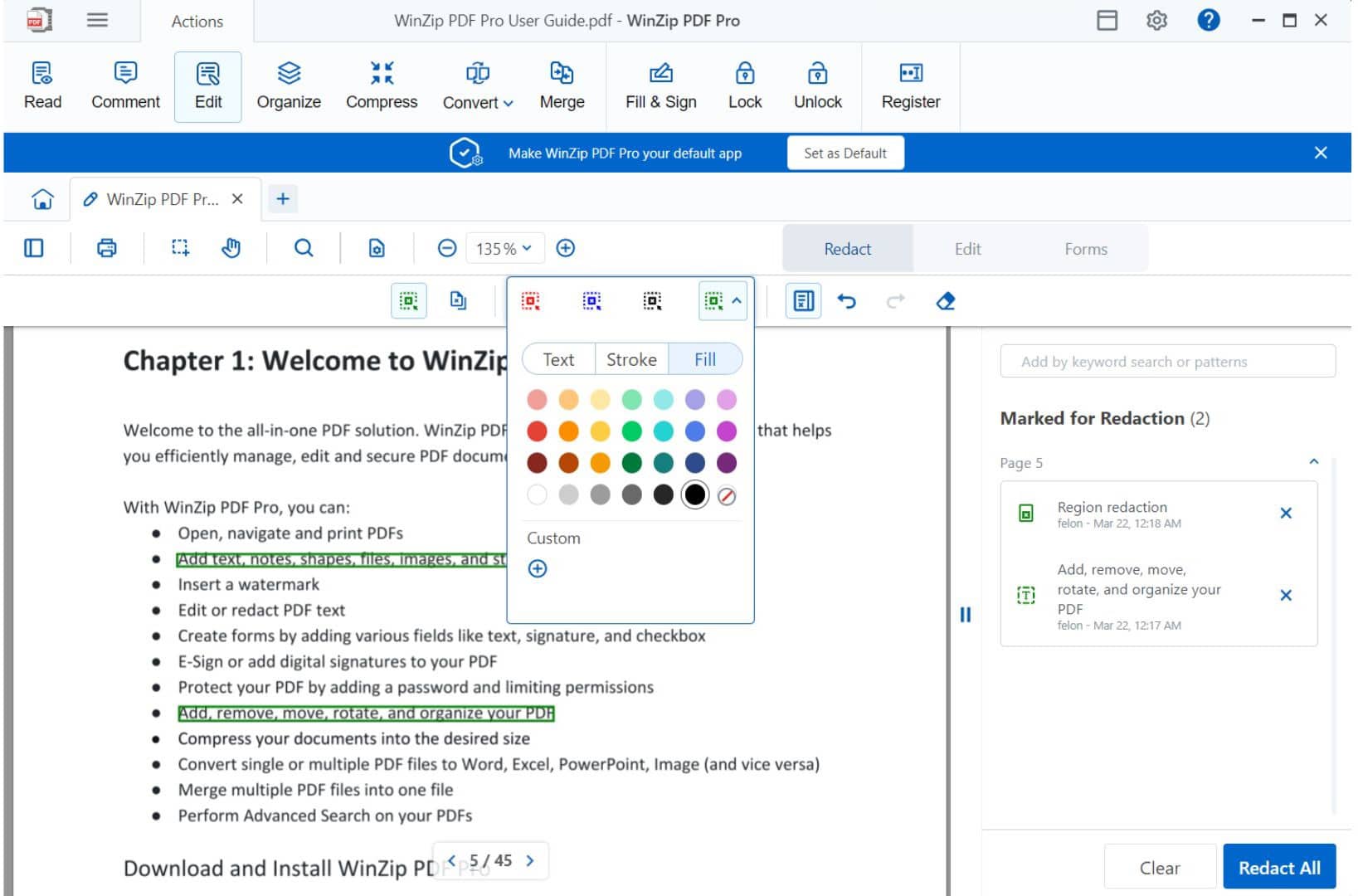Pick the dark blue color swatch
The height and width of the screenshot is (896, 1358).
coord(695,463)
